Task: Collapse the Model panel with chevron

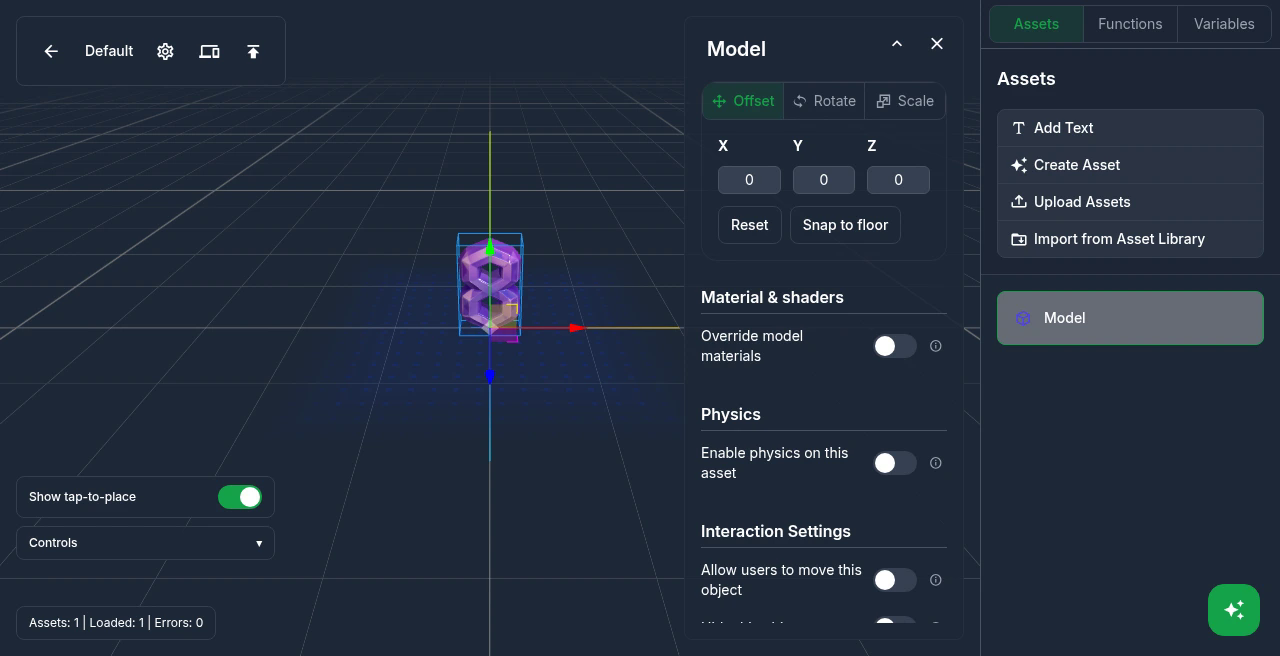Action: click(x=897, y=44)
